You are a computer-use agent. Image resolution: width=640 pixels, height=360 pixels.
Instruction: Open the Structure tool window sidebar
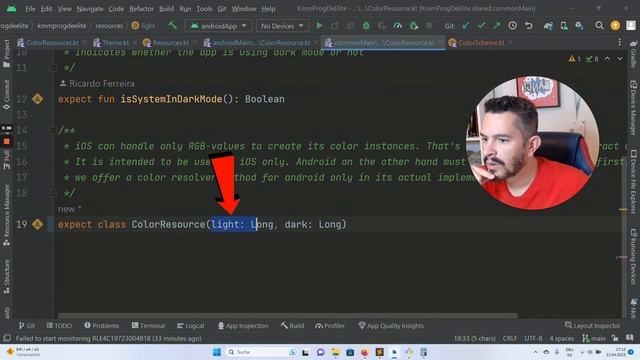coord(6,276)
